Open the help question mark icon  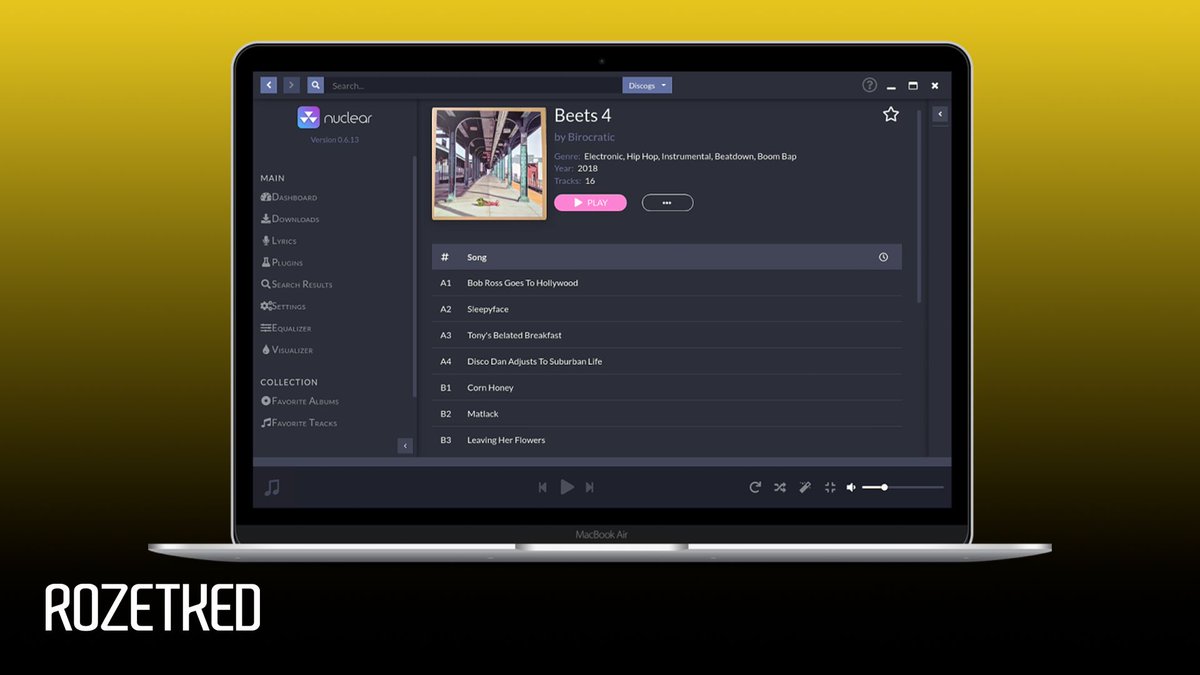coord(869,85)
